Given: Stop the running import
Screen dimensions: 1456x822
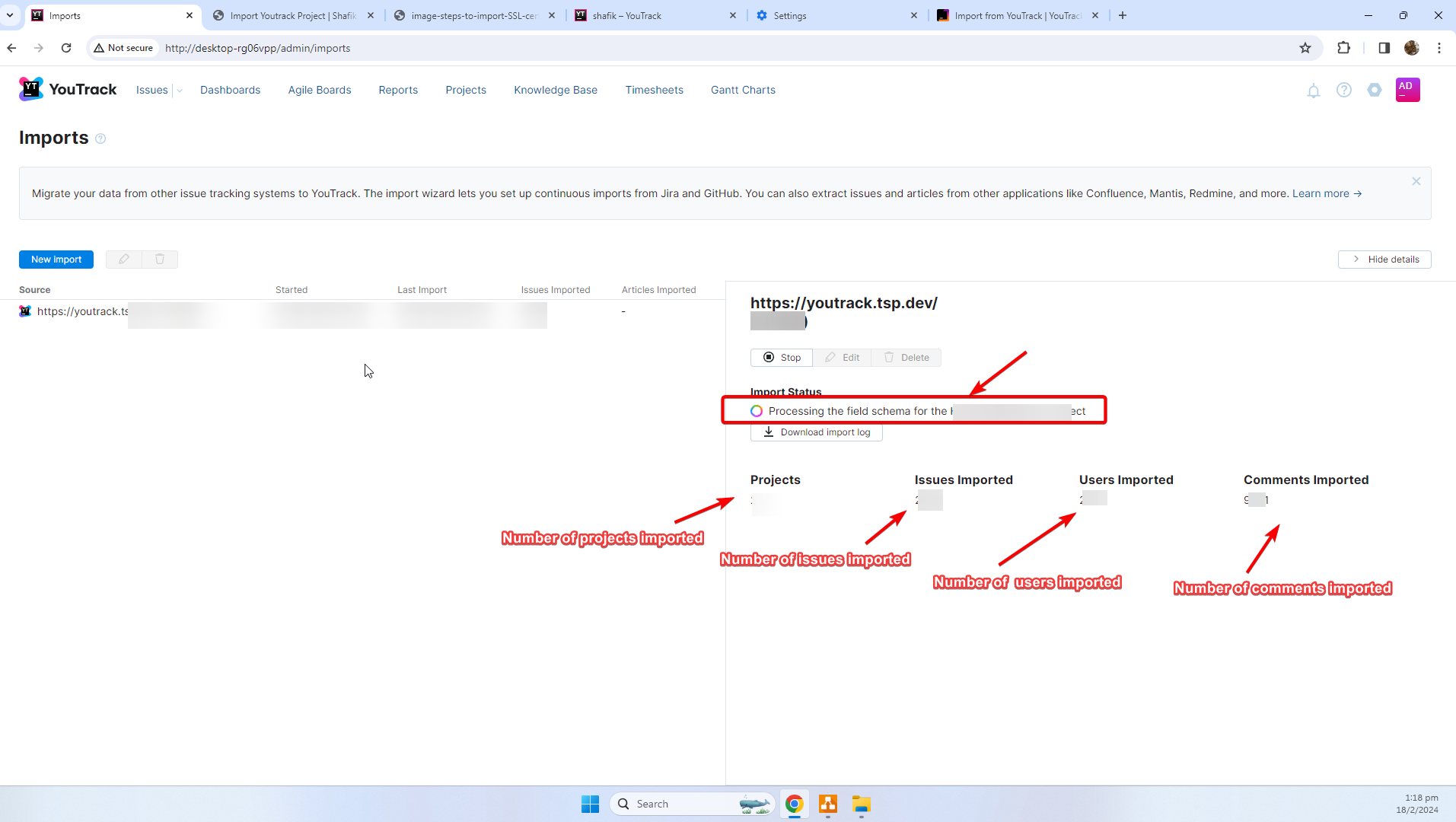Looking at the screenshot, I should click(782, 358).
